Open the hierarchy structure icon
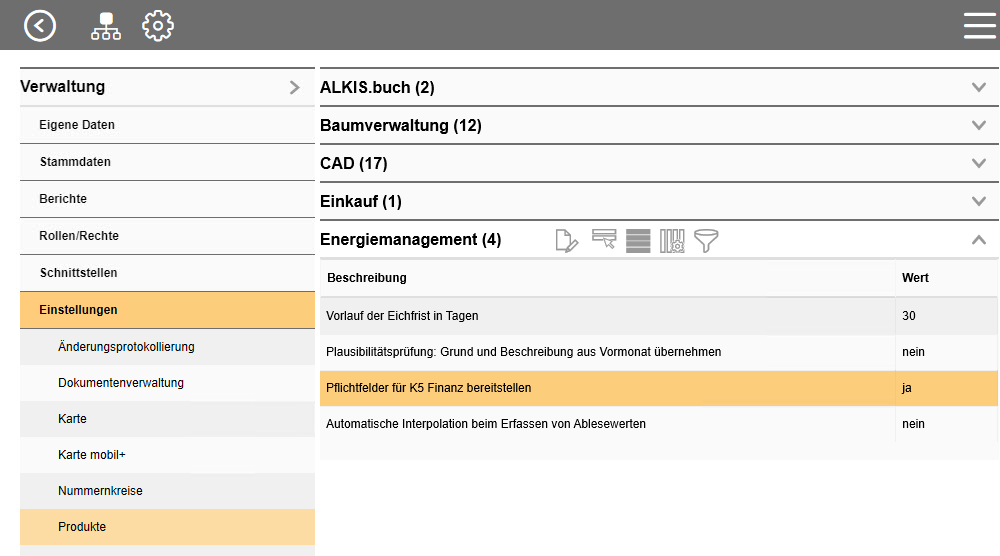 coord(106,26)
